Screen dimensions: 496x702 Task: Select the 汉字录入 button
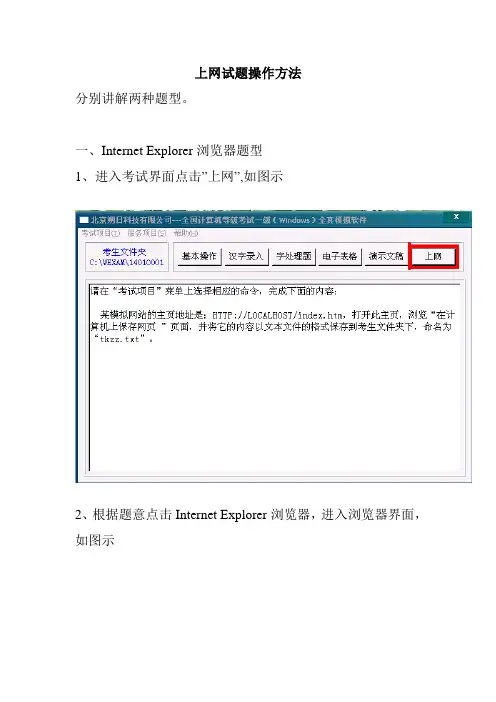[x=246, y=257]
